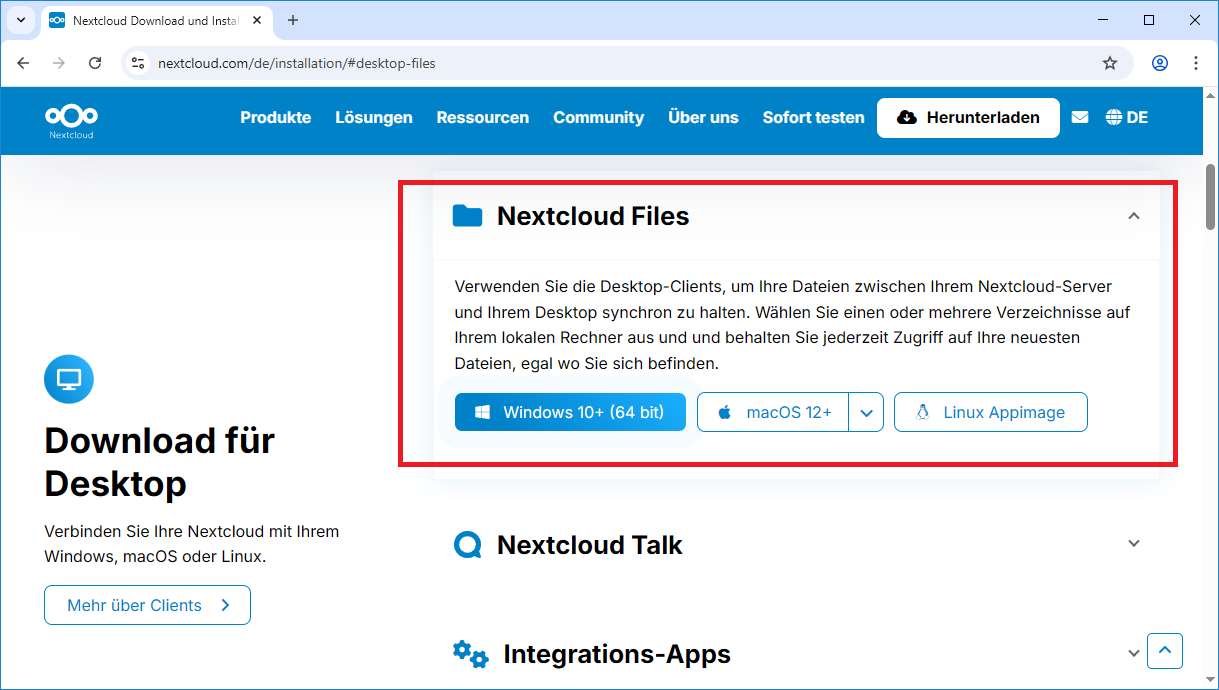
Task: Click the Herunterladen button
Action: pos(968,117)
